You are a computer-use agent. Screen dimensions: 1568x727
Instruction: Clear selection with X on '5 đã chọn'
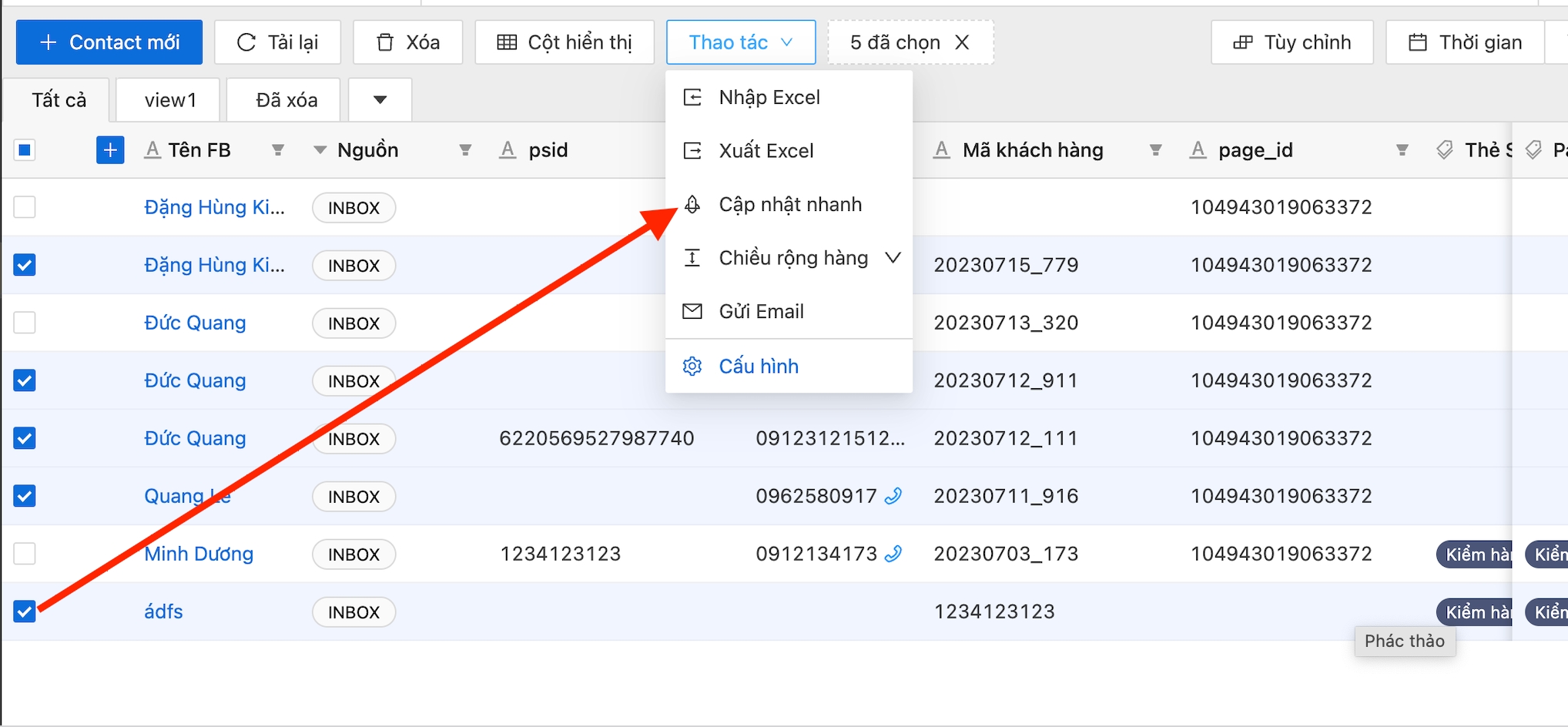point(962,42)
